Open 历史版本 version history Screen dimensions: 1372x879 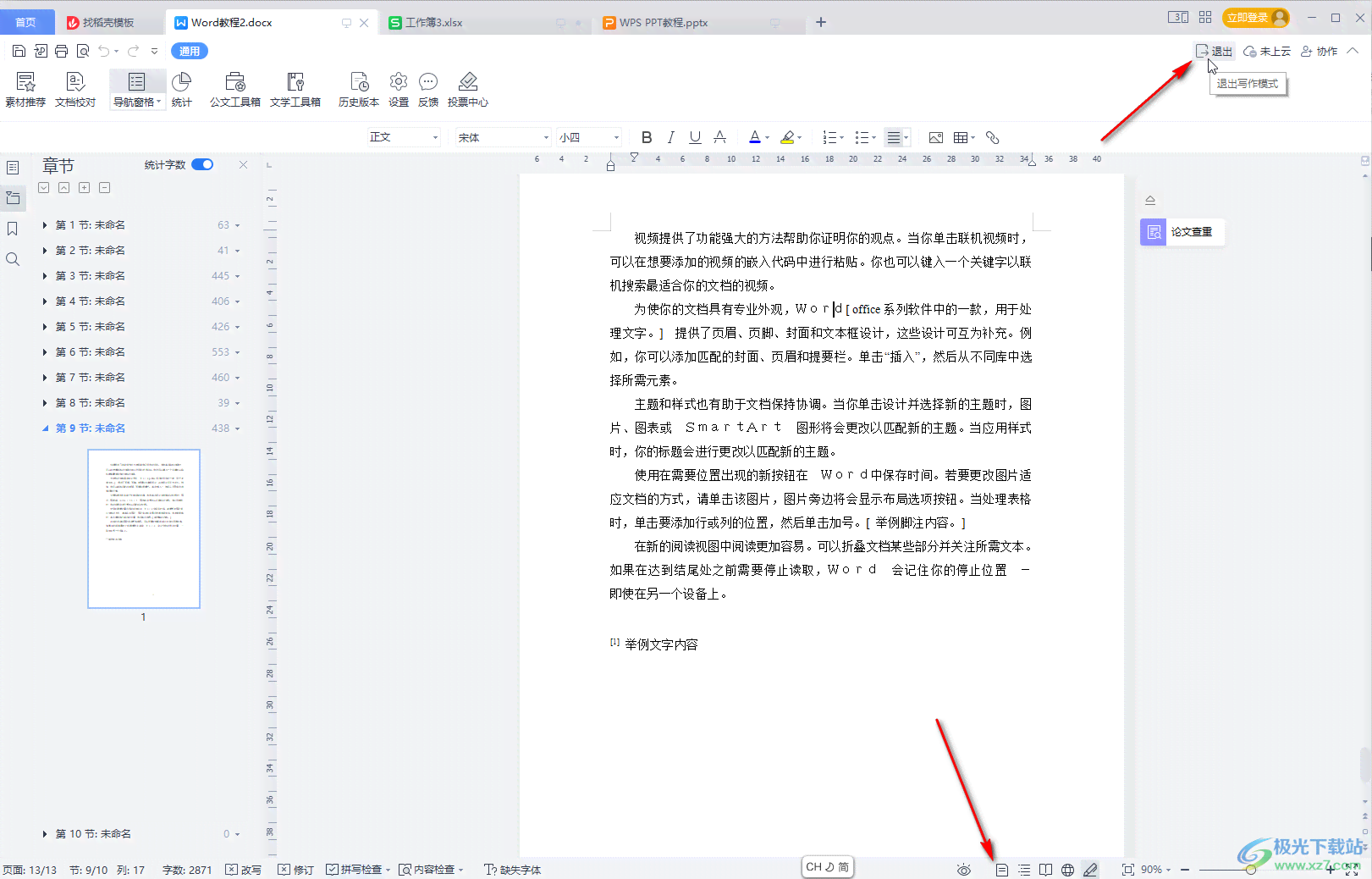click(359, 90)
